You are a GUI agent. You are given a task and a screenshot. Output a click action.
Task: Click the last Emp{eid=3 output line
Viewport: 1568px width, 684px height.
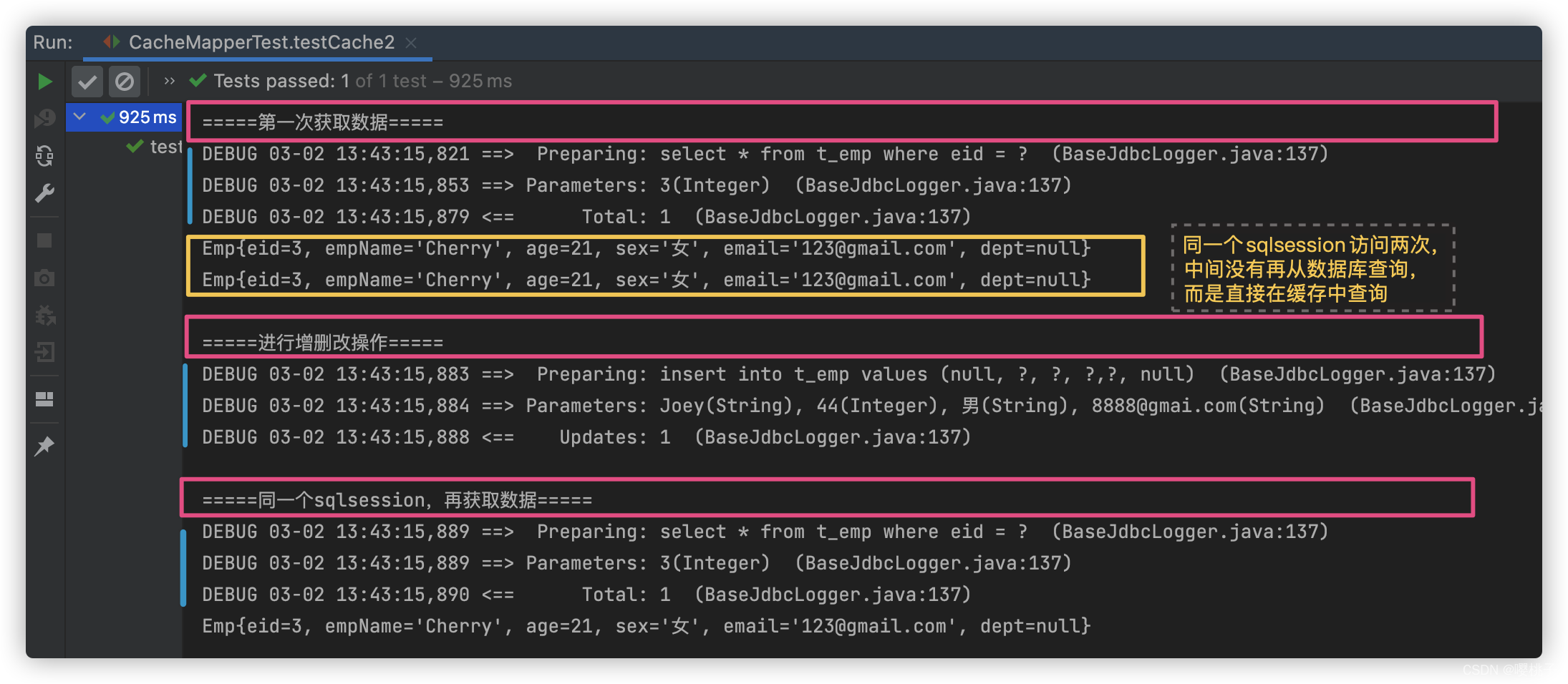(x=647, y=626)
